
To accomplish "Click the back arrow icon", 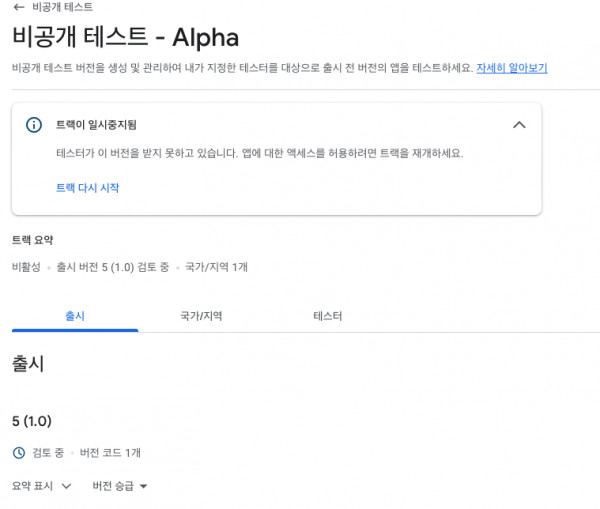I will click(x=19, y=7).
